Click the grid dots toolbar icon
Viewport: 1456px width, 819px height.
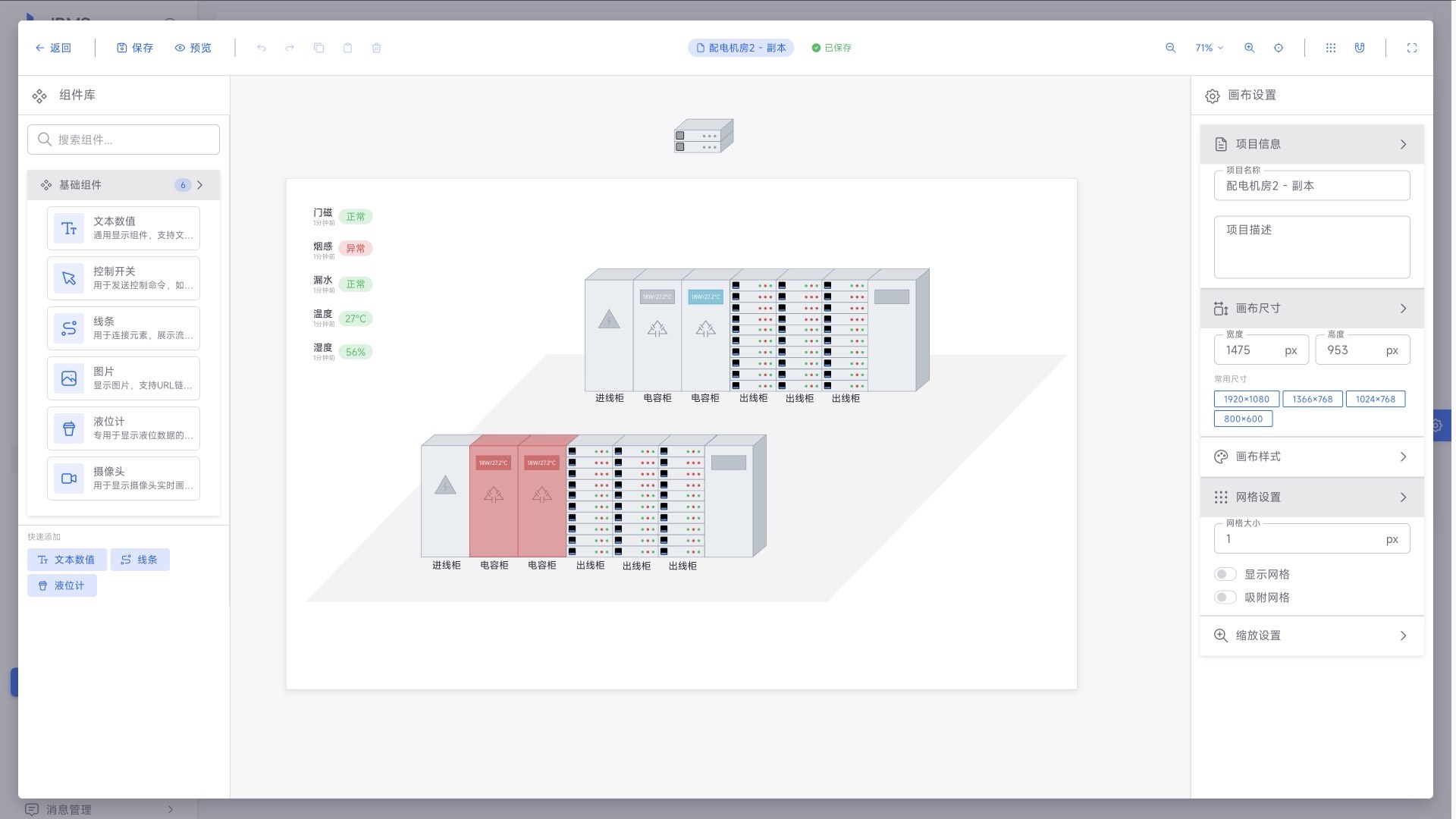pos(1330,48)
